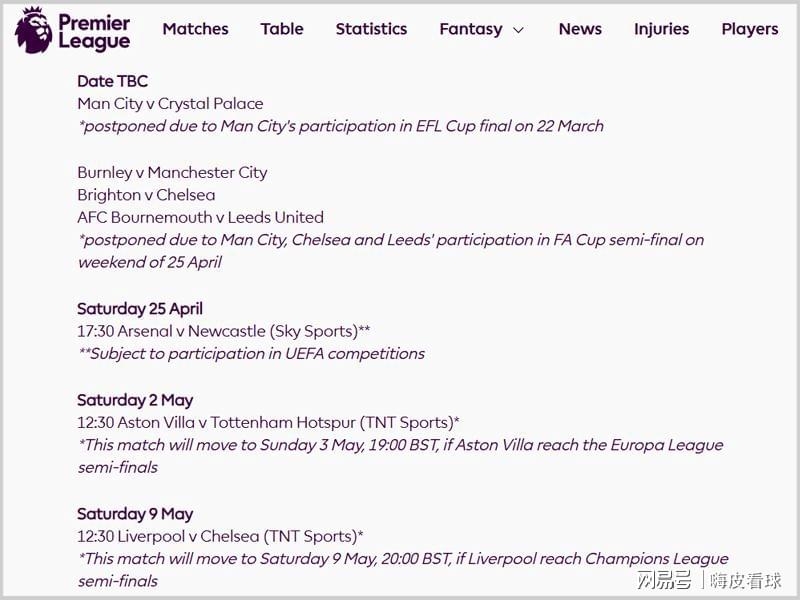800x600 pixels.
Task: Click the Date TBC heading
Action: click(x=112, y=81)
